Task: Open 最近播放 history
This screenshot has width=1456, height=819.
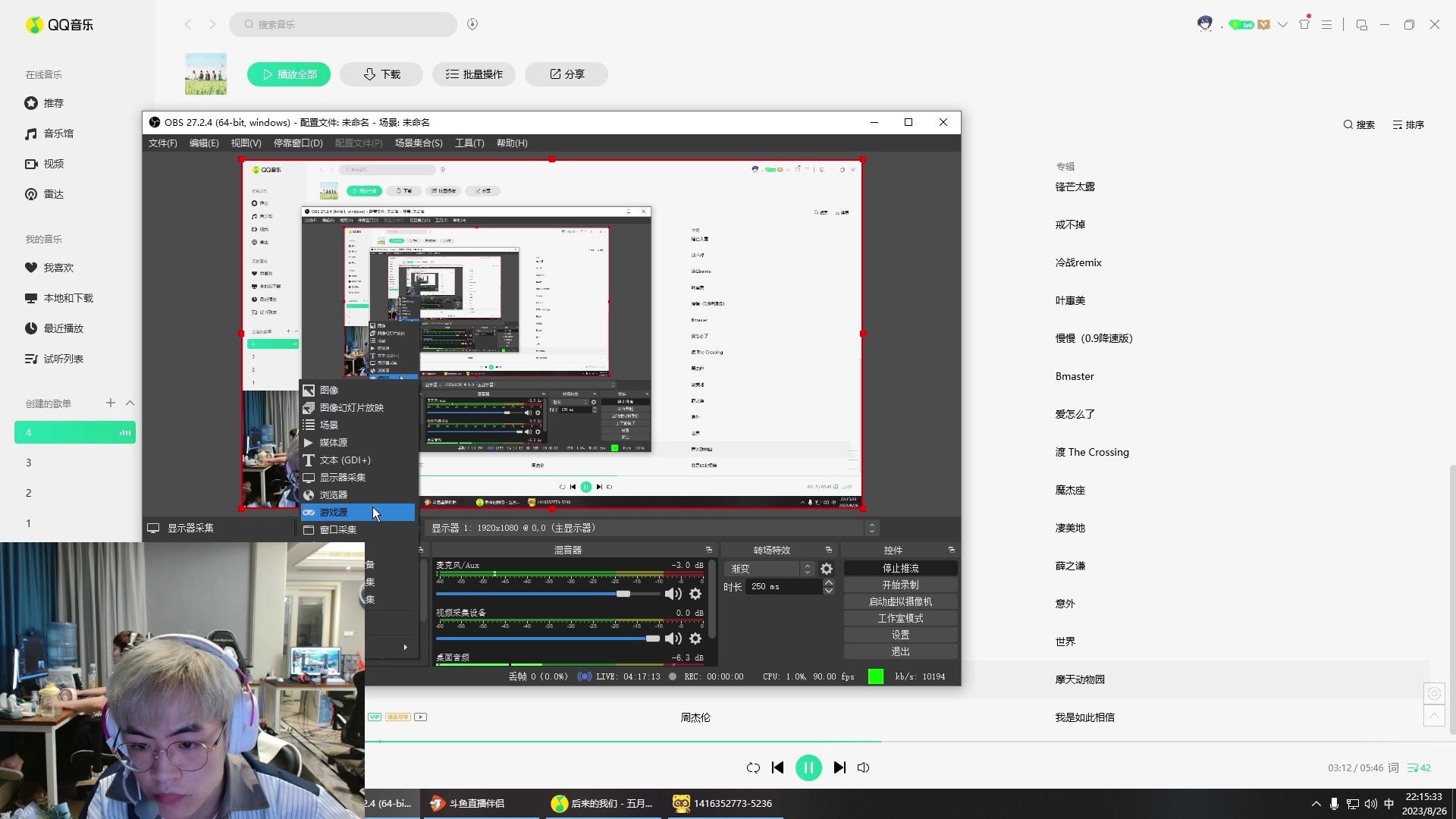Action: pyautogui.click(x=54, y=328)
